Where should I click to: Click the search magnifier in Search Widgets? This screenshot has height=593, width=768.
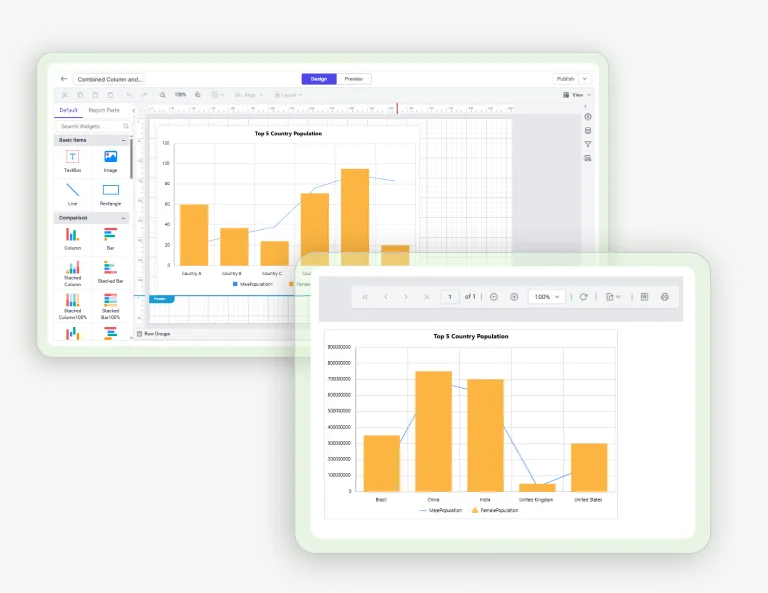coord(126,126)
